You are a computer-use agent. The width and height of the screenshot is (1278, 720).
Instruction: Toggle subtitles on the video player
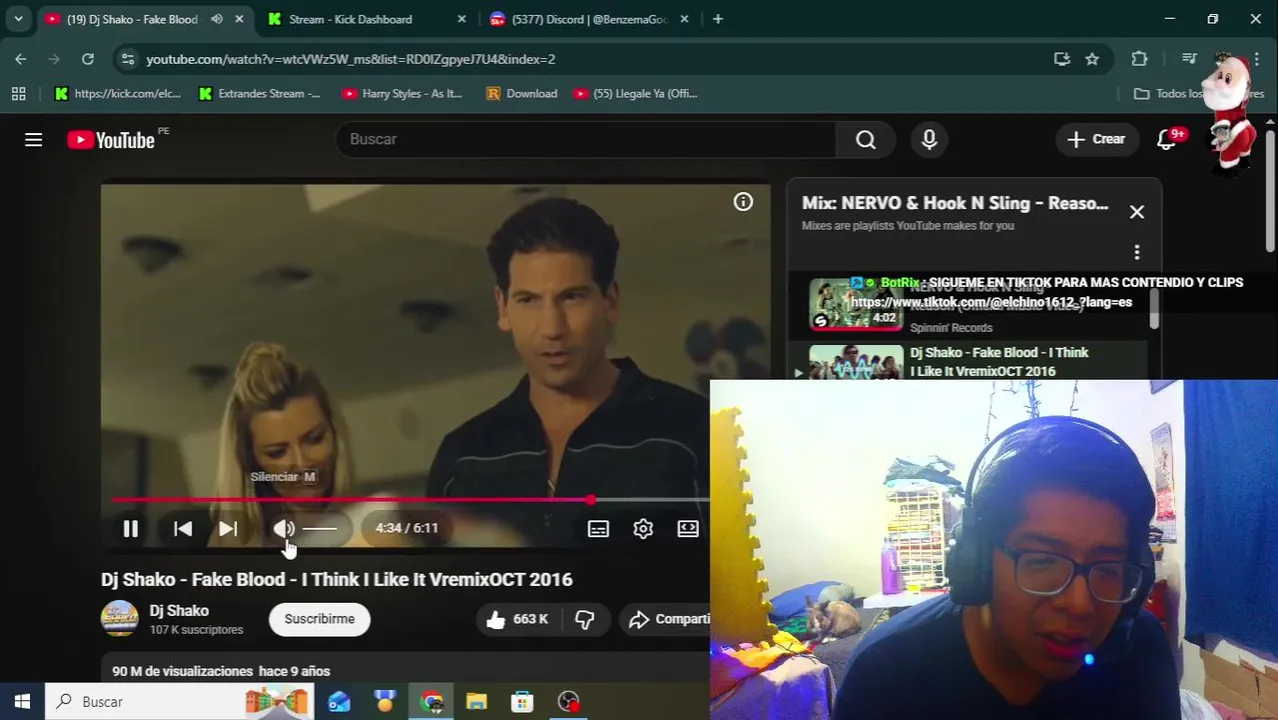598,529
